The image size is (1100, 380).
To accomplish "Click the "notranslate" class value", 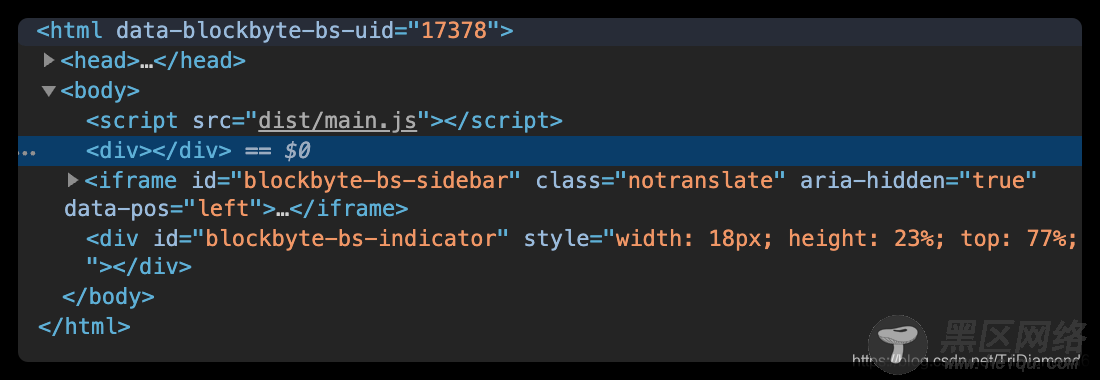I will pos(699,180).
